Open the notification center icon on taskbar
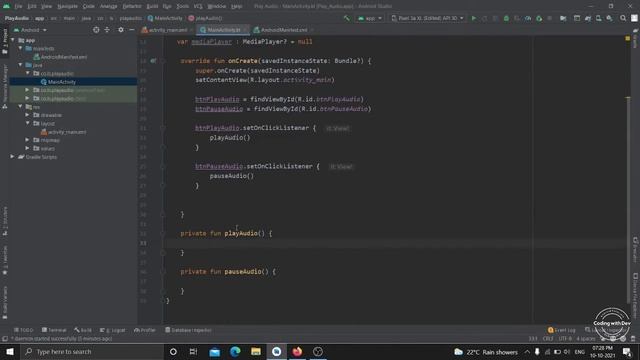The height and width of the screenshot is (360, 640). point(627,352)
